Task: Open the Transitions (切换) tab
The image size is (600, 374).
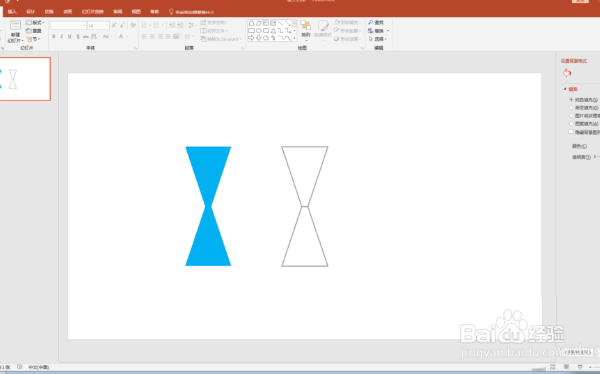Action: click(49, 12)
